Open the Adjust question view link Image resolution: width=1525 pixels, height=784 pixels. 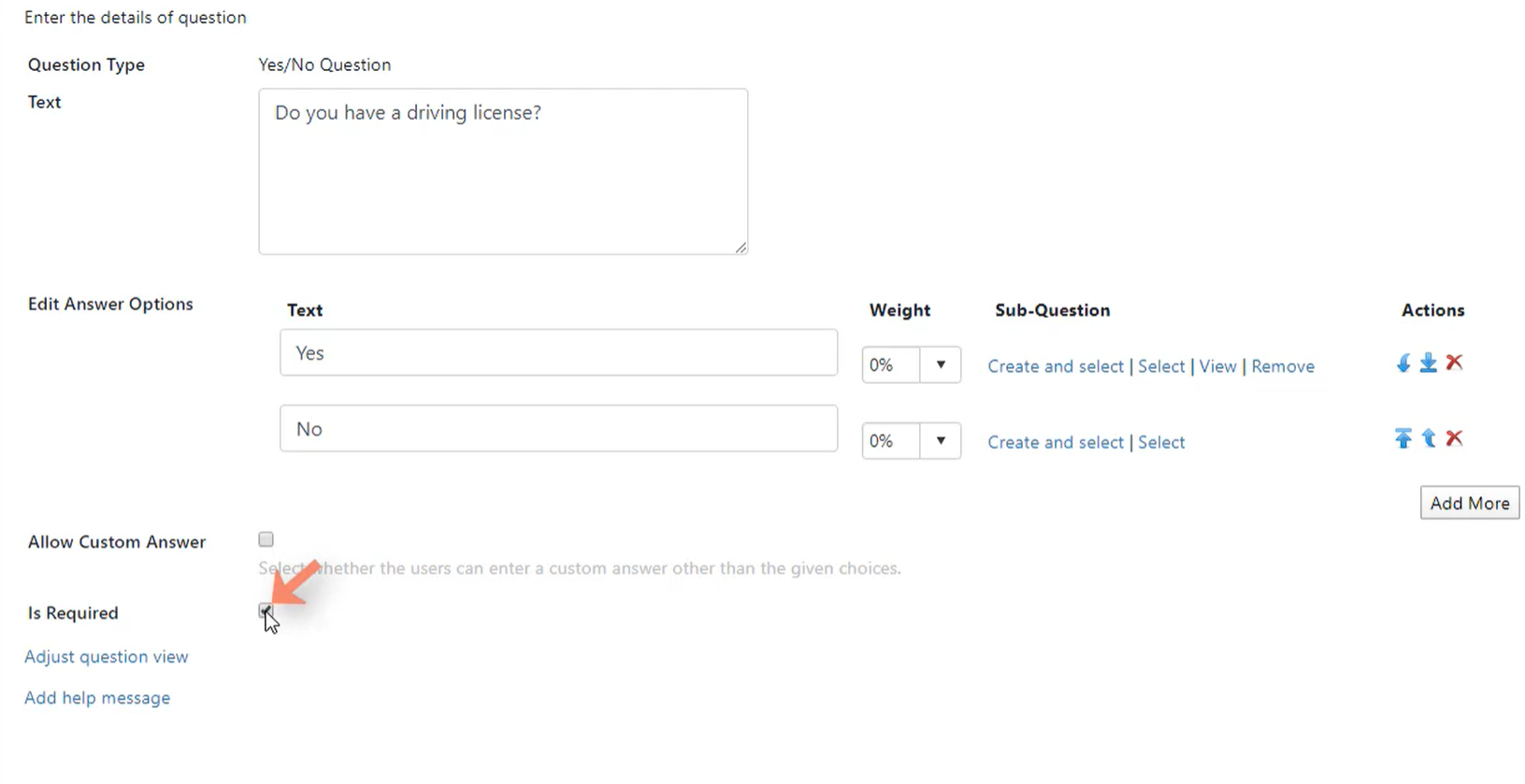click(107, 657)
